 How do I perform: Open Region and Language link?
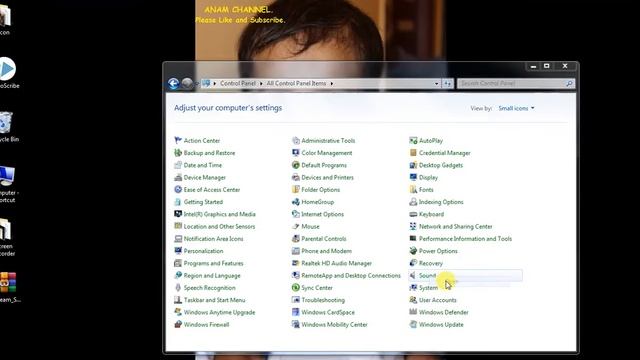tap(212, 276)
